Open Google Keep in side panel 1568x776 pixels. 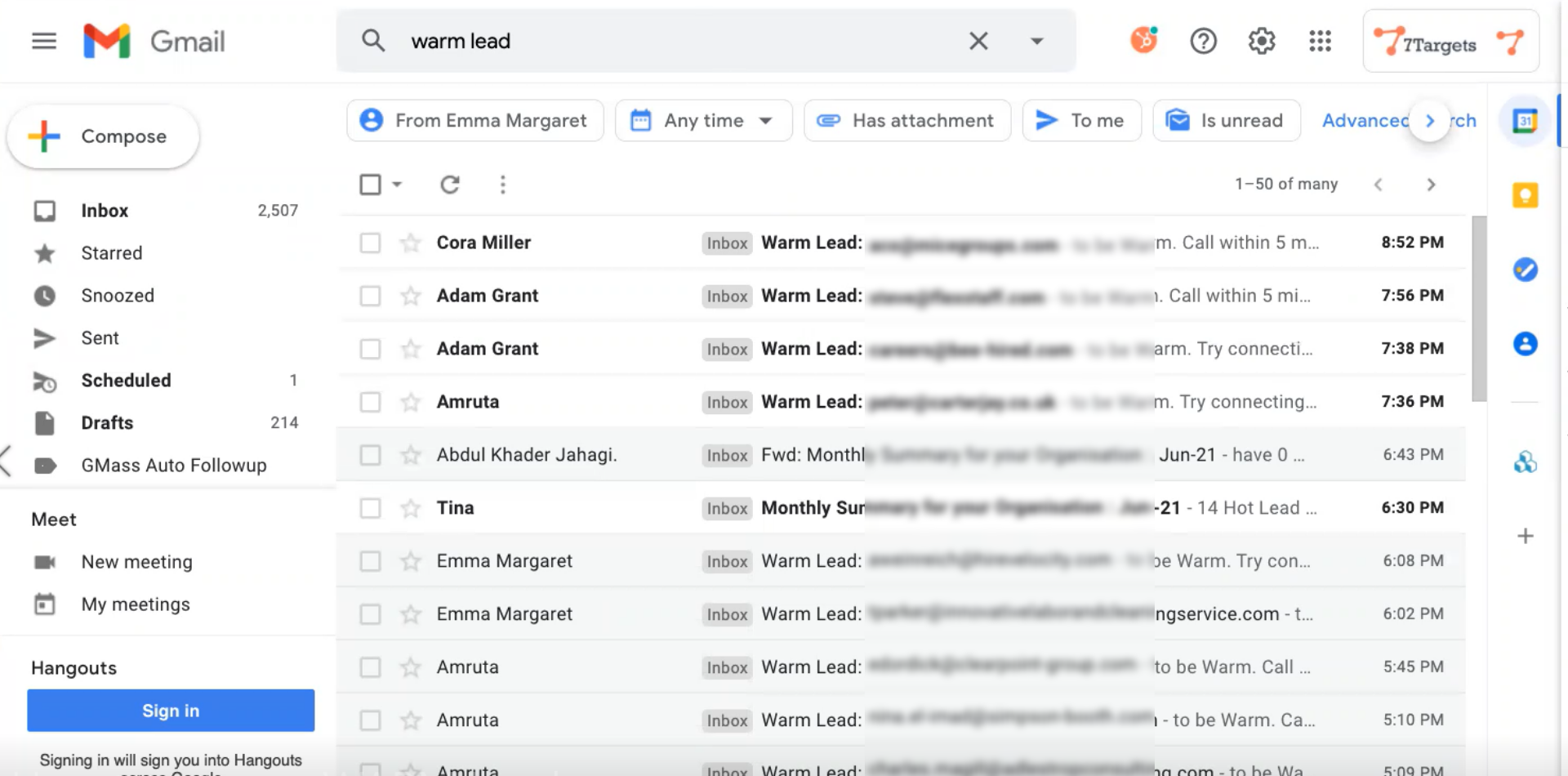(1525, 195)
